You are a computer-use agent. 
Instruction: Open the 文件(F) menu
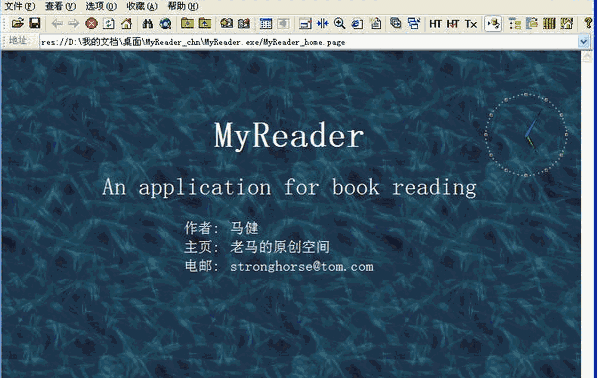[20, 6]
